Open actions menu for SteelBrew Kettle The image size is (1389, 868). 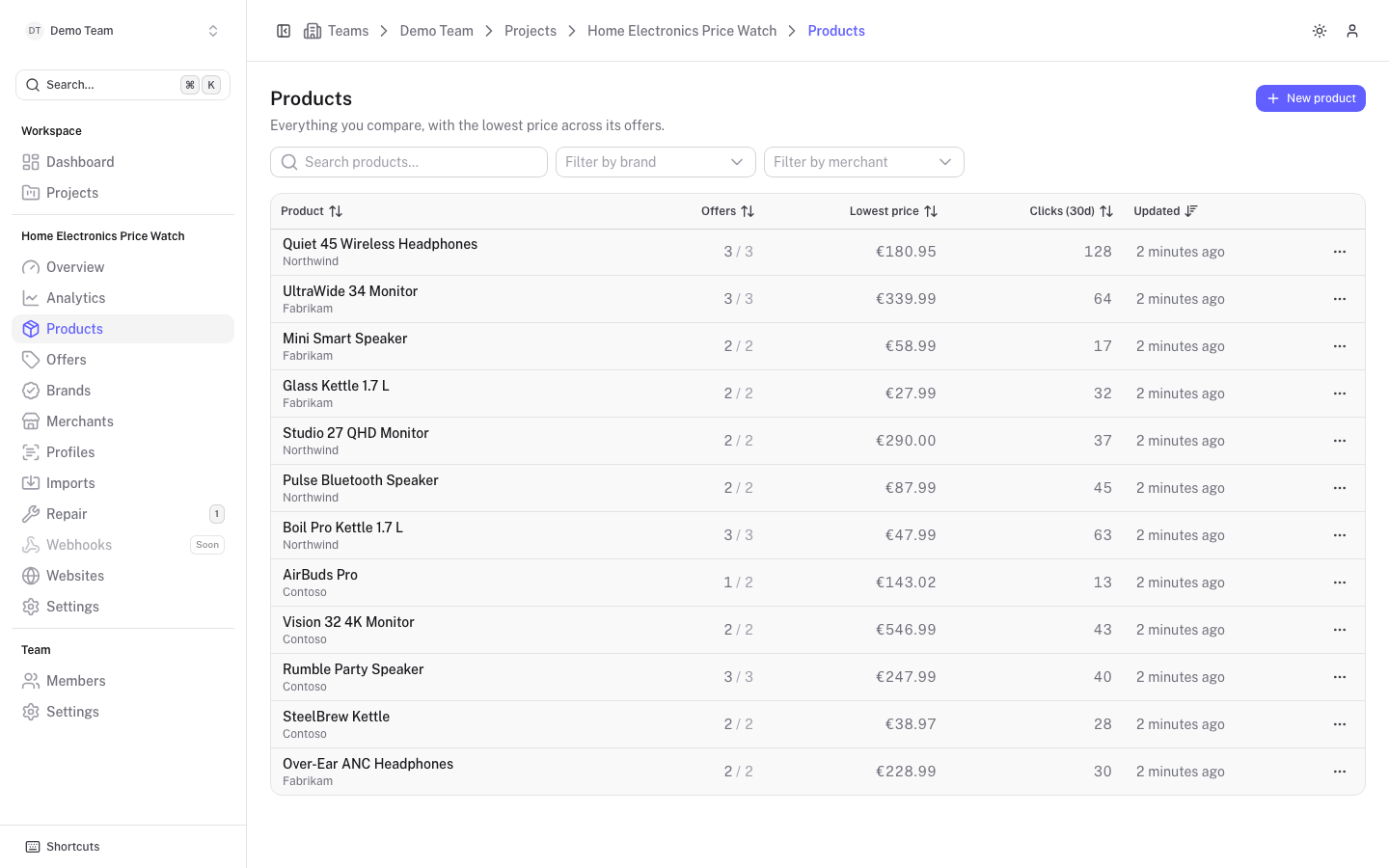[1340, 724]
